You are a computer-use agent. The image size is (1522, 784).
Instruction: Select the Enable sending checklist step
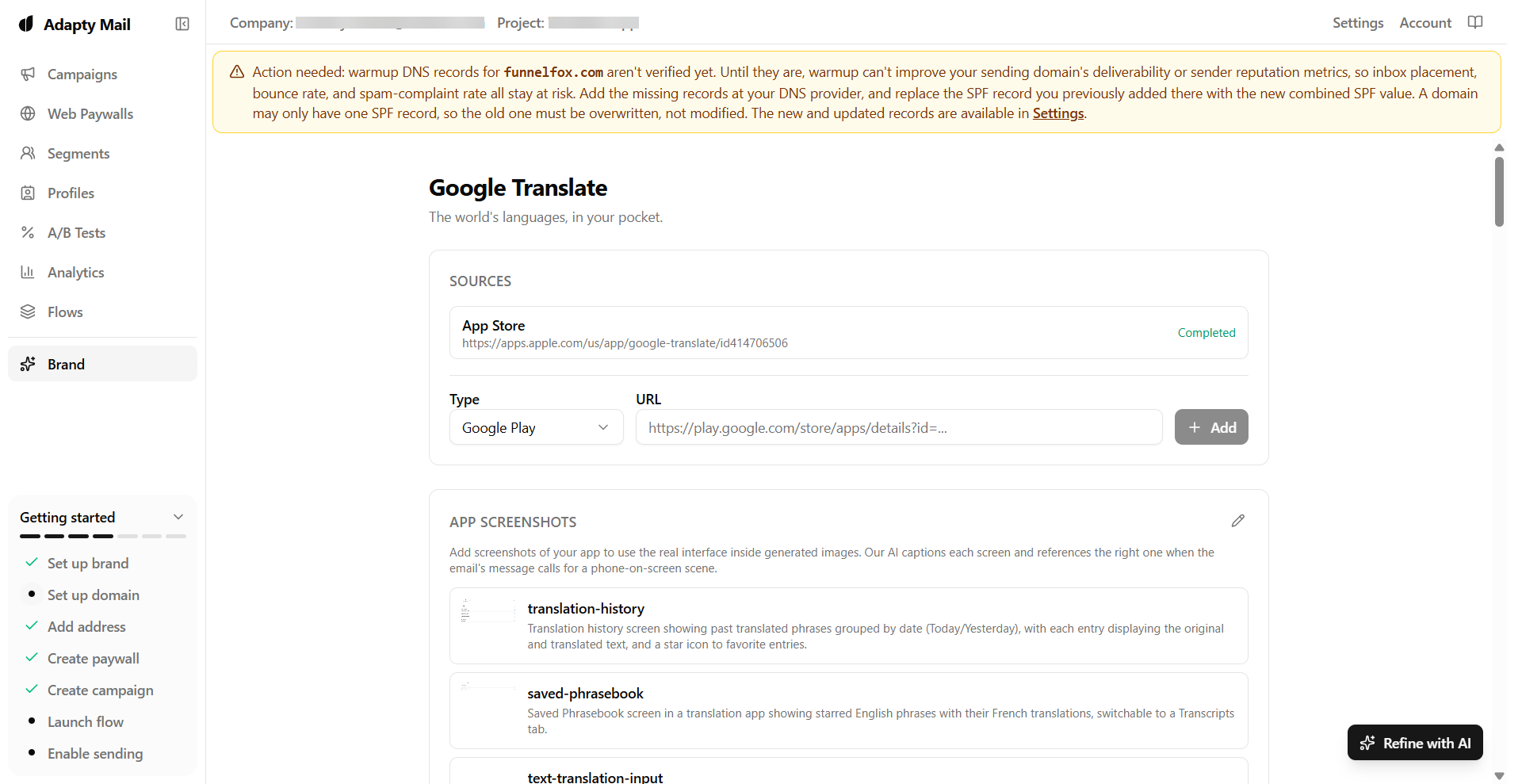pyautogui.click(x=95, y=753)
